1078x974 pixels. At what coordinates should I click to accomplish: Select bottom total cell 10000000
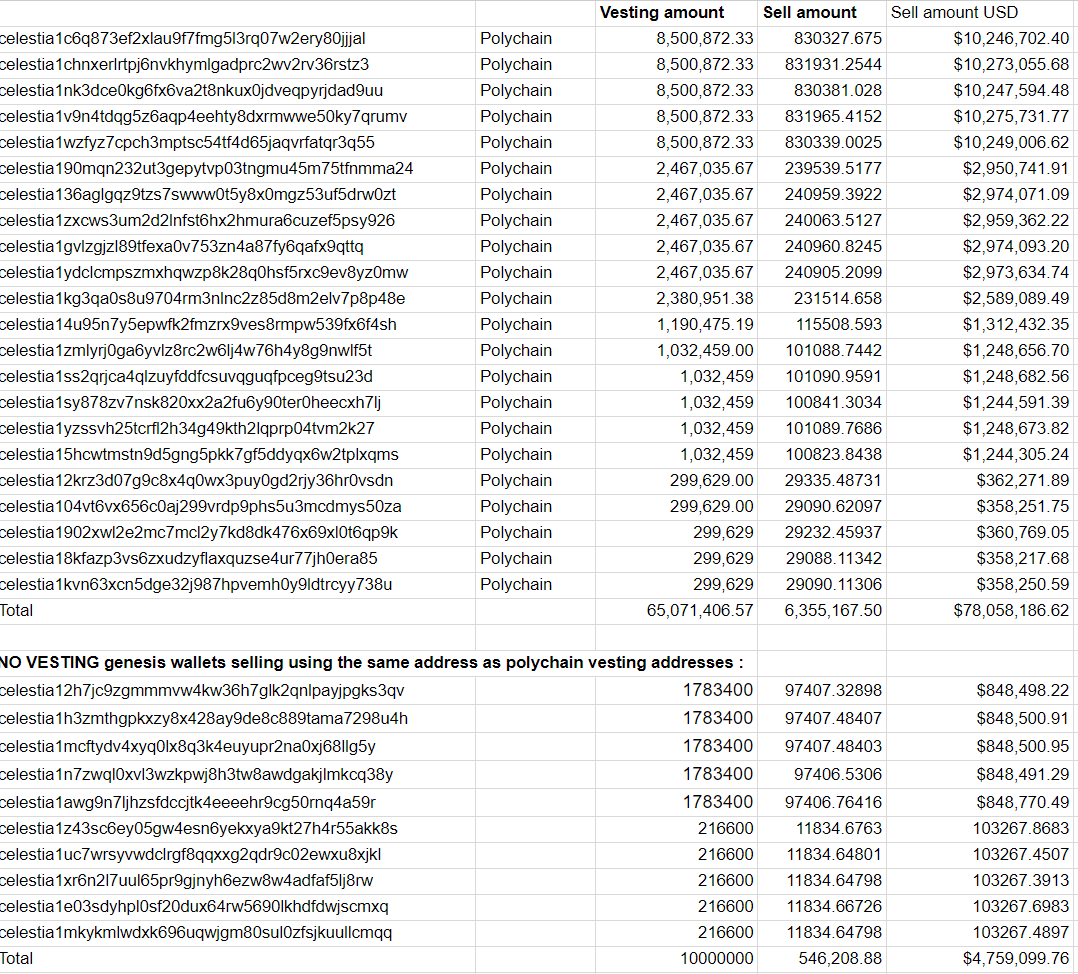pyautogui.click(x=716, y=959)
